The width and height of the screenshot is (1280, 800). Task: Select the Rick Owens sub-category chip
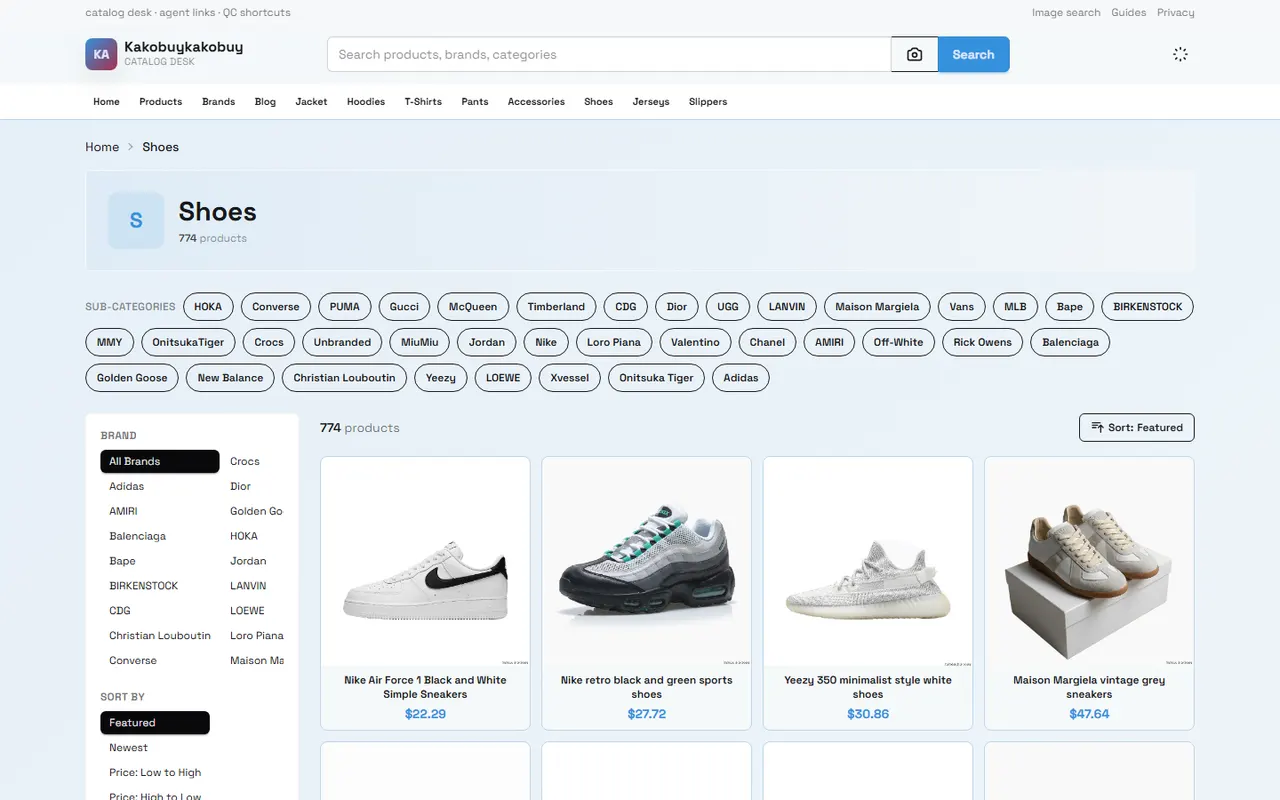pyautogui.click(x=982, y=342)
